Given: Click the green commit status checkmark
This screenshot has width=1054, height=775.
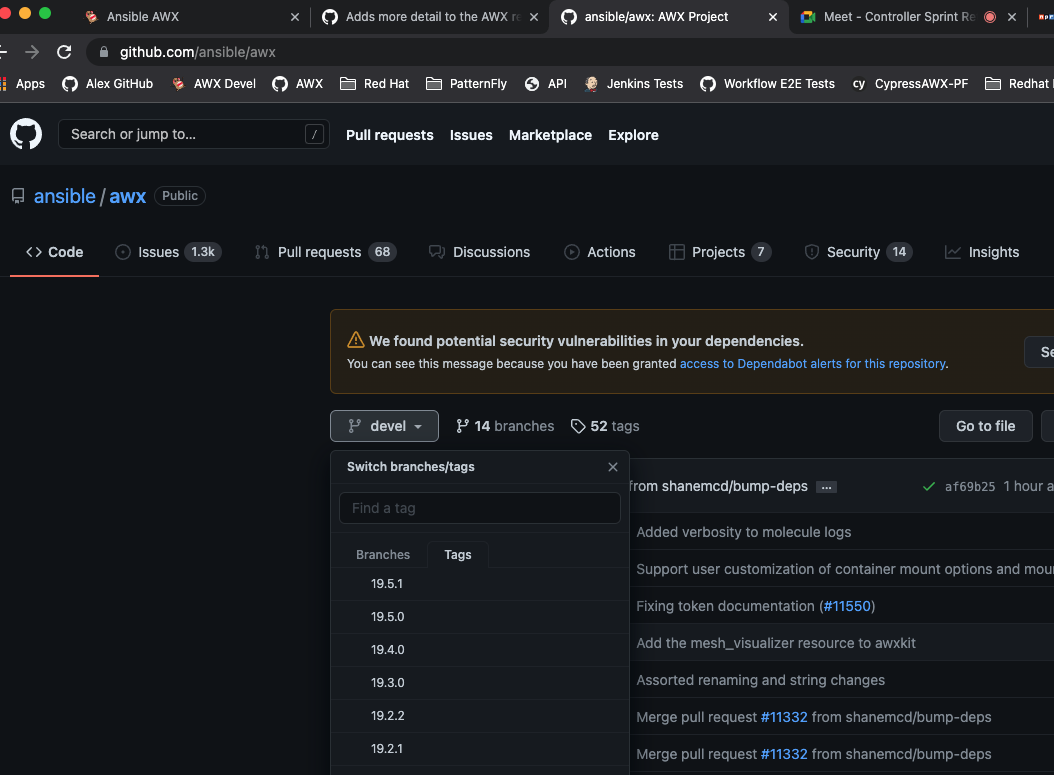Looking at the screenshot, I should [x=929, y=487].
